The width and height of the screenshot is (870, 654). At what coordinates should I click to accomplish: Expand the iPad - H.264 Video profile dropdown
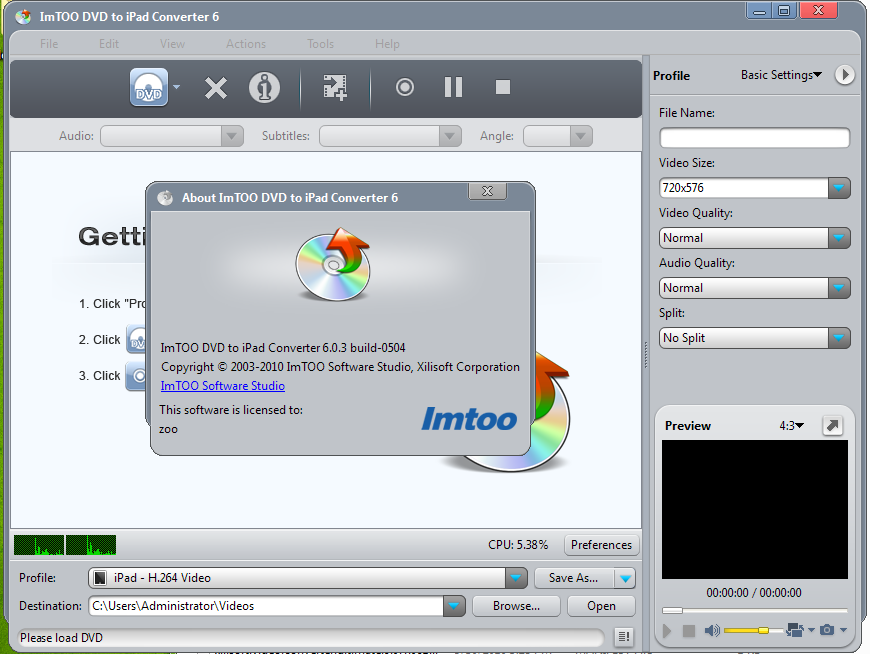pos(516,578)
